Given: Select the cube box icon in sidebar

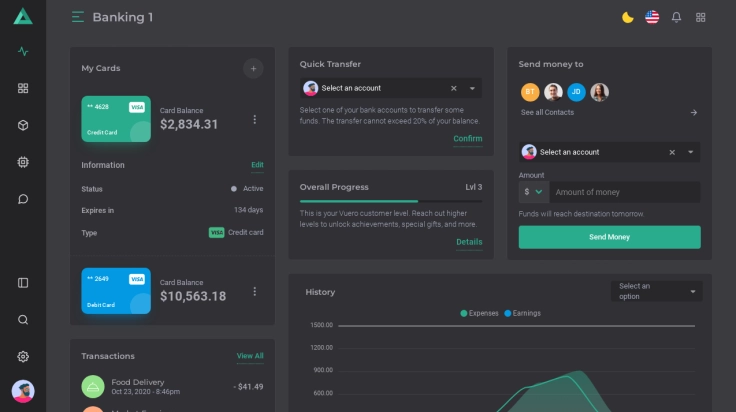Looking at the screenshot, I should point(23,125).
